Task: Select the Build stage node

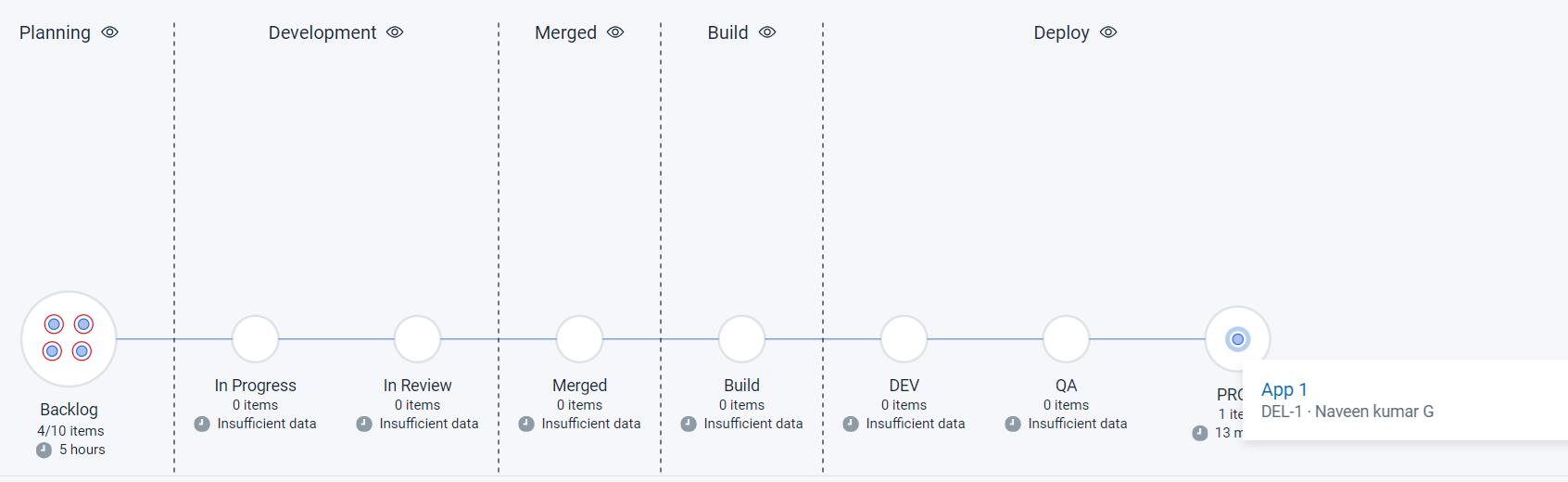Action: (x=741, y=339)
